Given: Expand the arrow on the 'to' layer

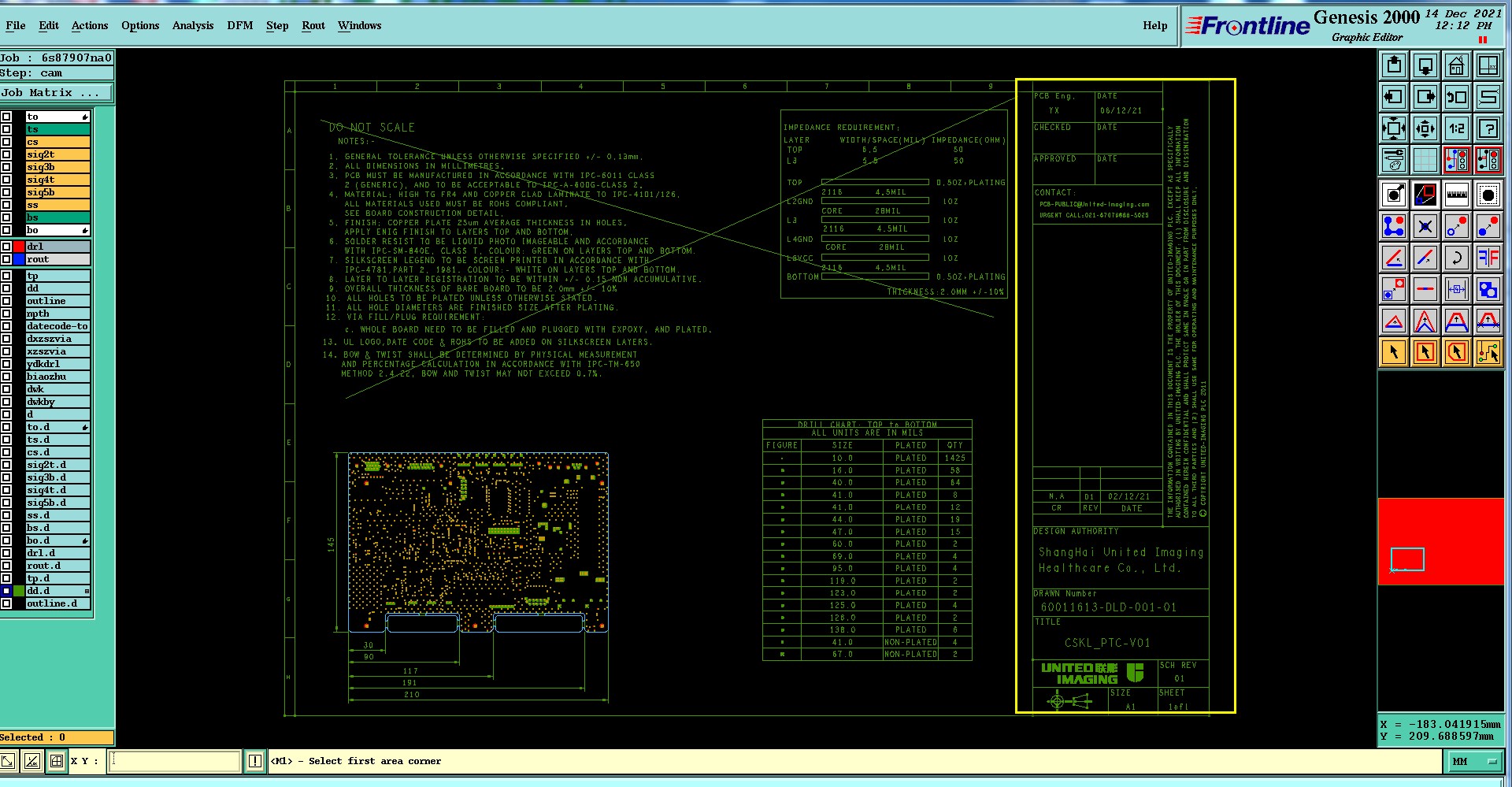Looking at the screenshot, I should click(x=84, y=117).
